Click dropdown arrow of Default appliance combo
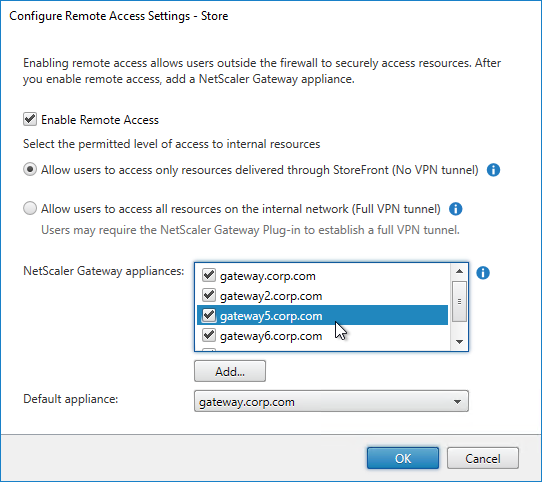 [457, 402]
